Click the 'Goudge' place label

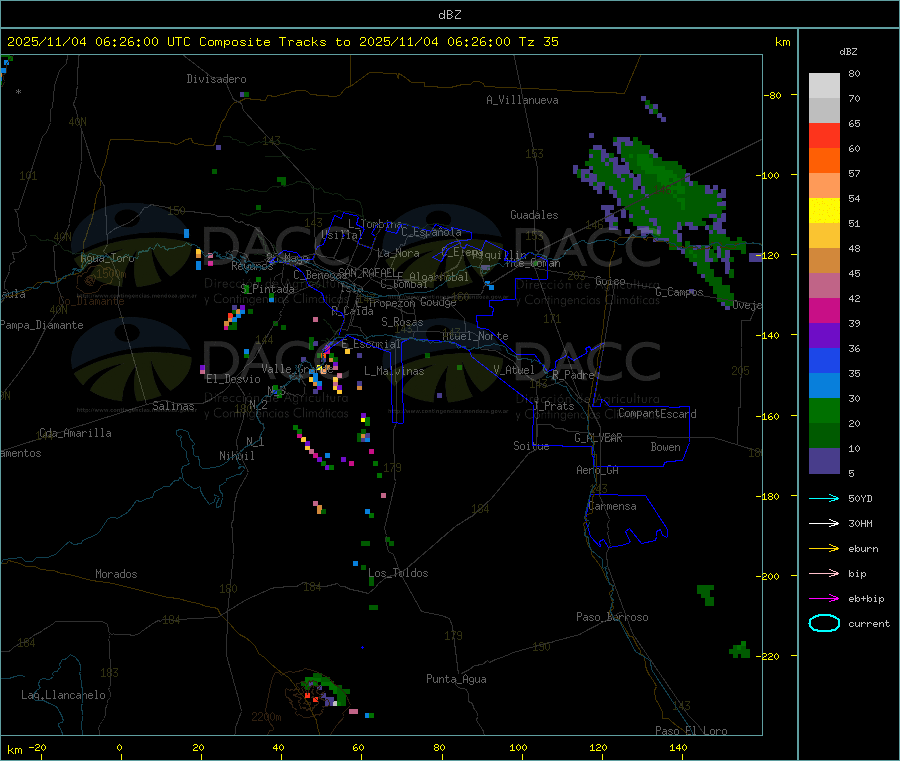pyautogui.click(x=438, y=302)
